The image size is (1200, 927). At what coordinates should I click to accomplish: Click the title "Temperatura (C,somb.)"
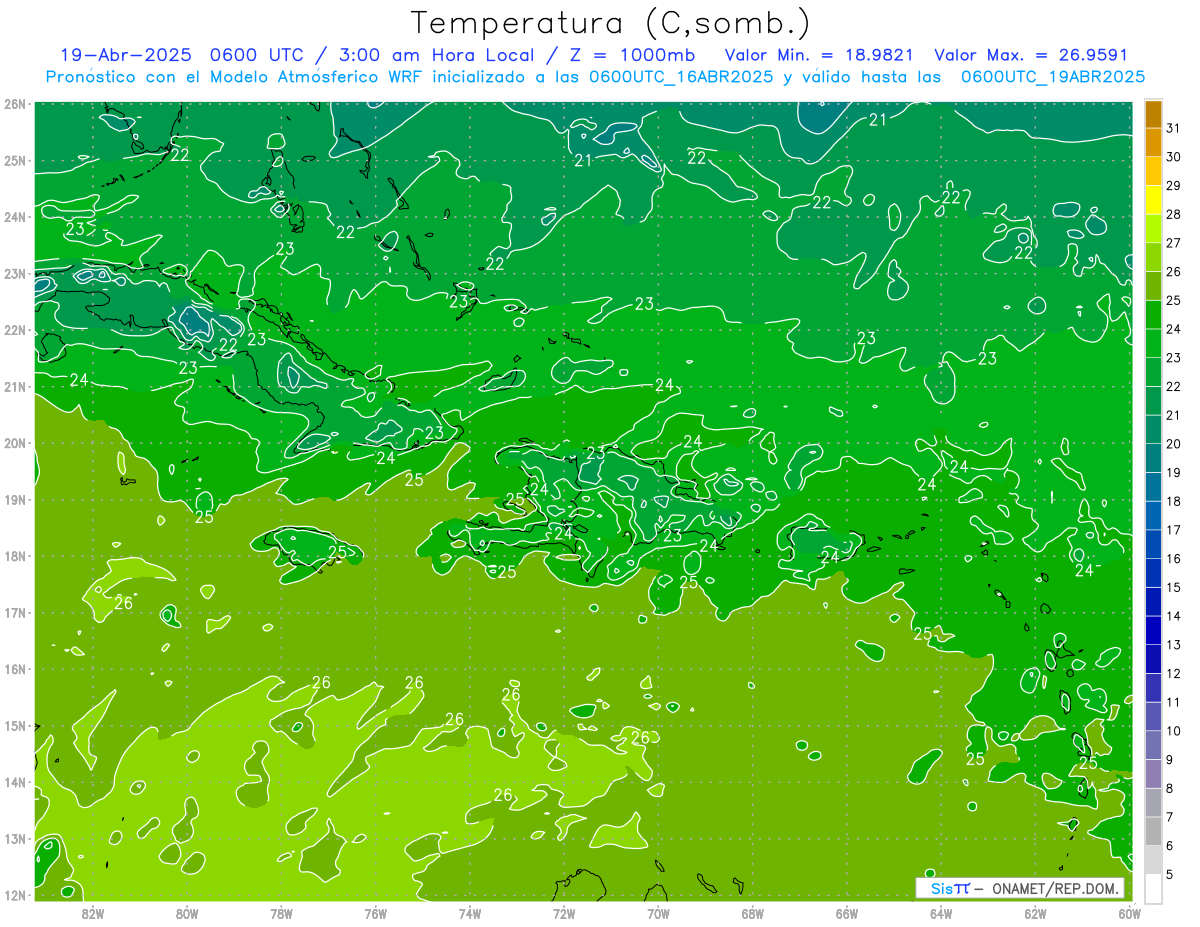610,23
